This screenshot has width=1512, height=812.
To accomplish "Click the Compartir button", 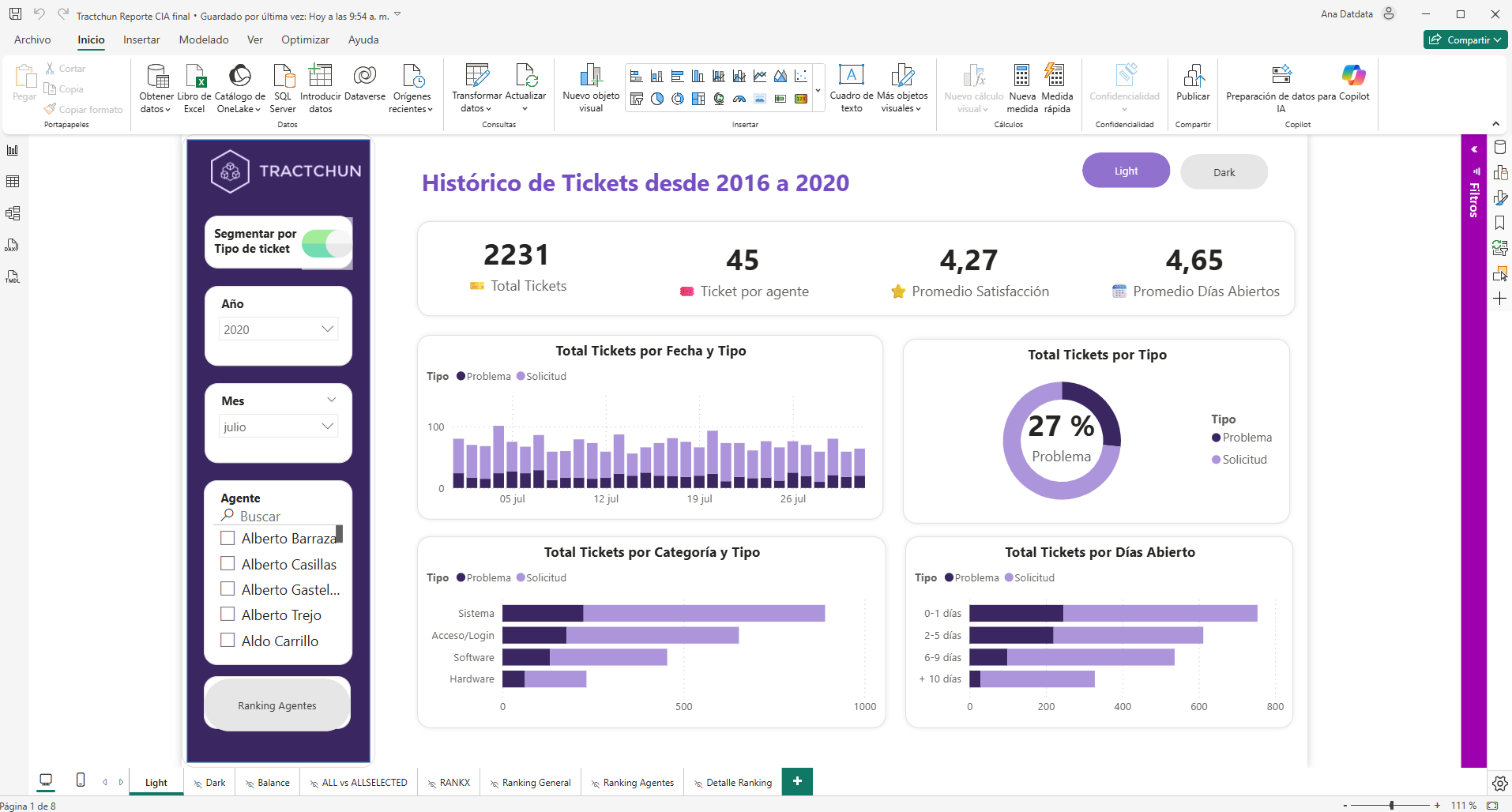I will pos(1465,39).
